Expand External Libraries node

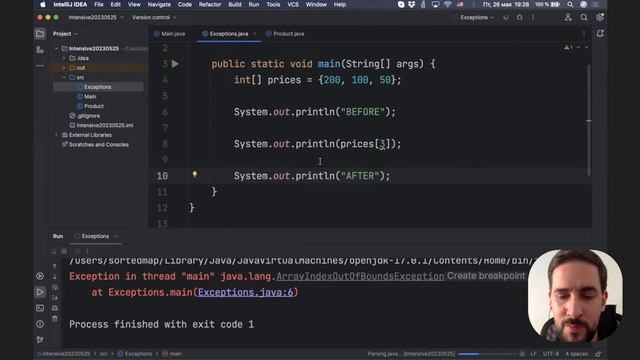[56, 135]
